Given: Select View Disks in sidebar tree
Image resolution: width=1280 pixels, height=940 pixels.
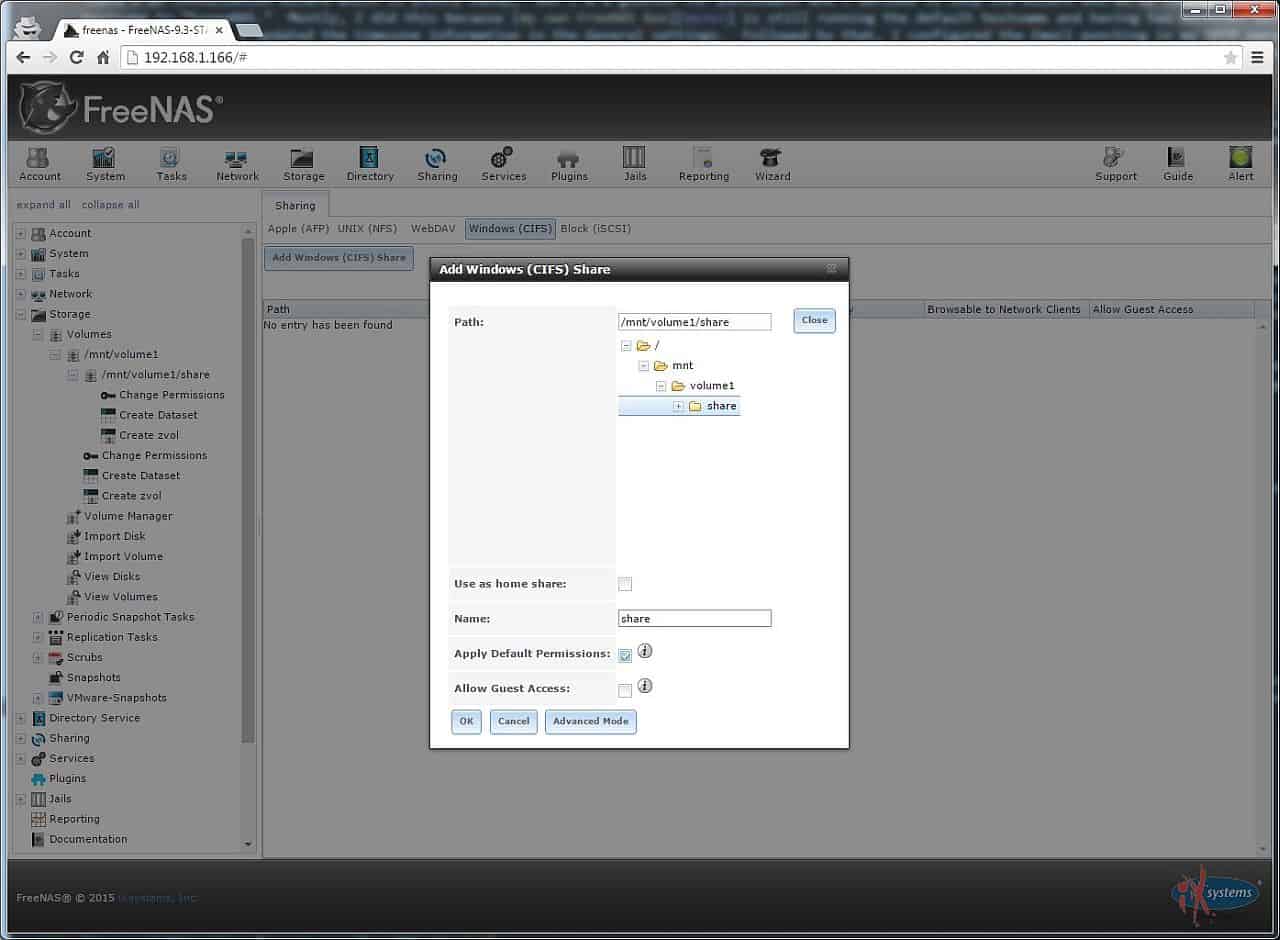Looking at the screenshot, I should (x=112, y=576).
